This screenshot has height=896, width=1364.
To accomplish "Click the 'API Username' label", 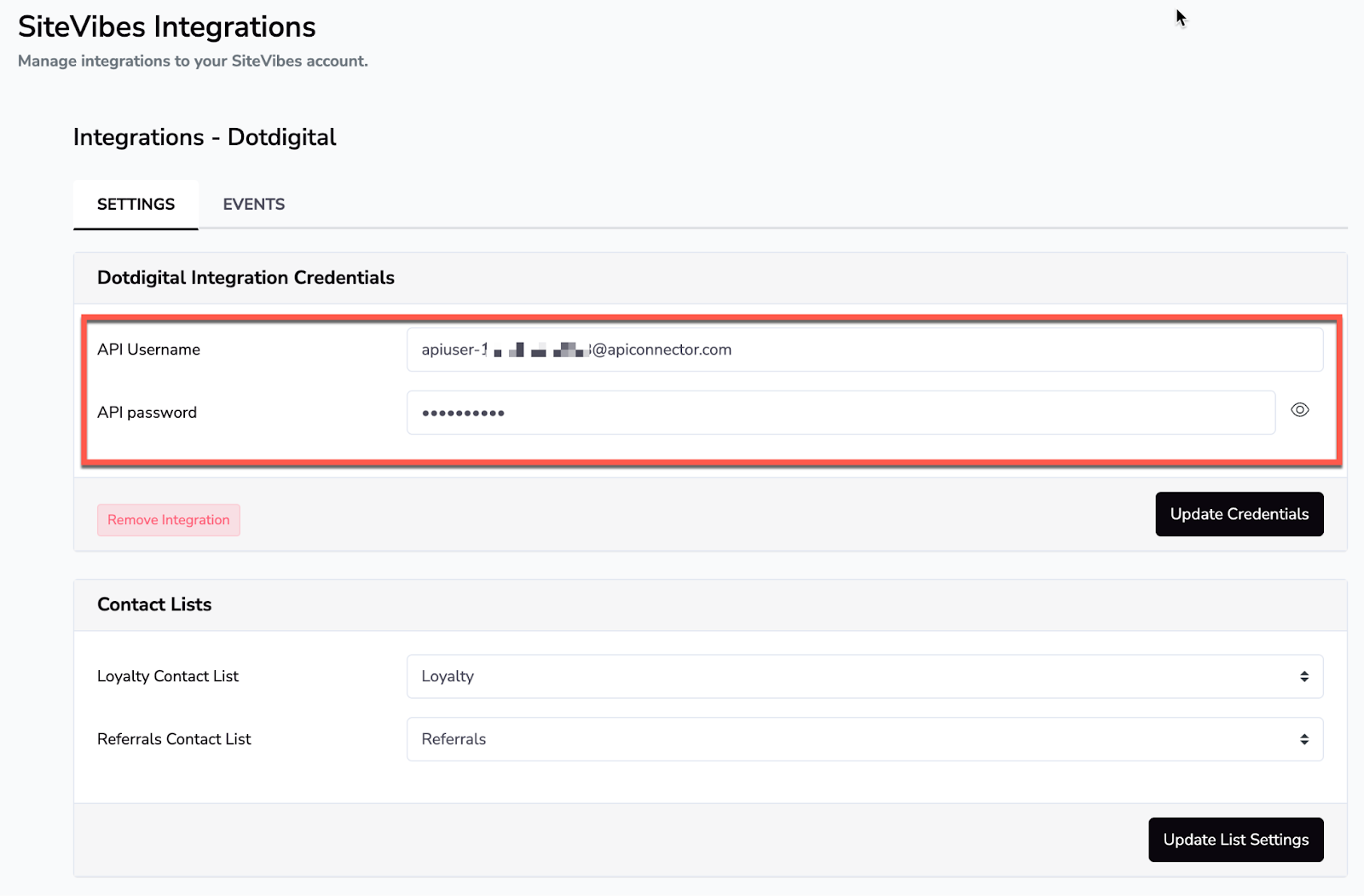I will 148,350.
